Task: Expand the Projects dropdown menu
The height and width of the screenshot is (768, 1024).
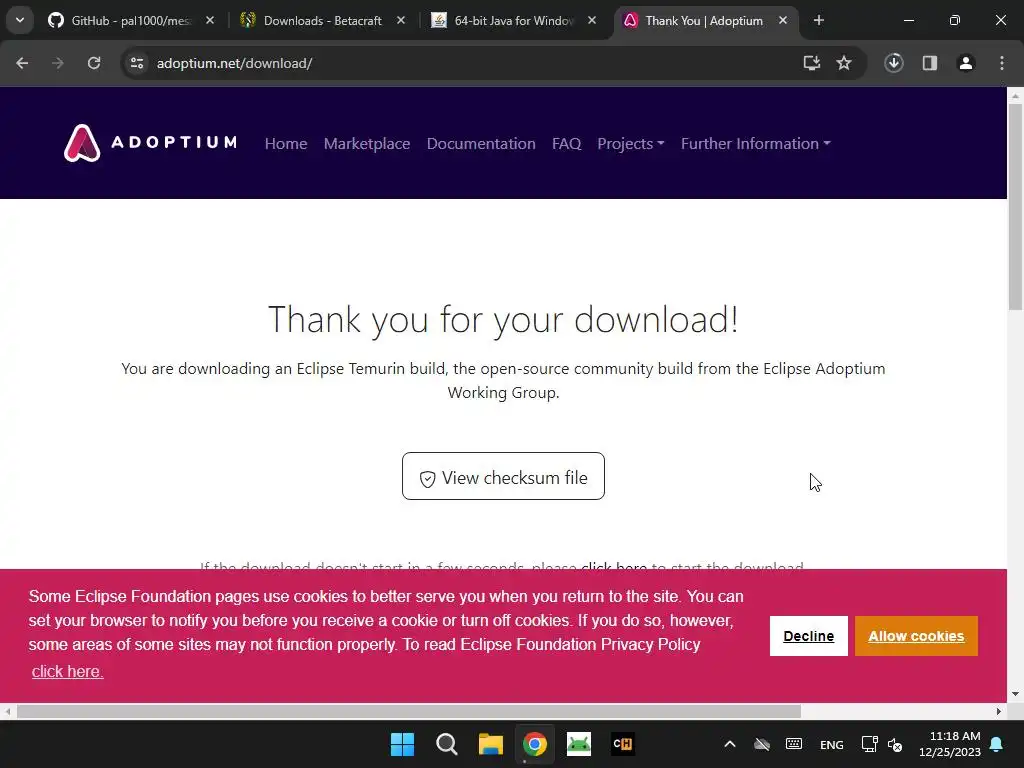Action: [631, 144]
